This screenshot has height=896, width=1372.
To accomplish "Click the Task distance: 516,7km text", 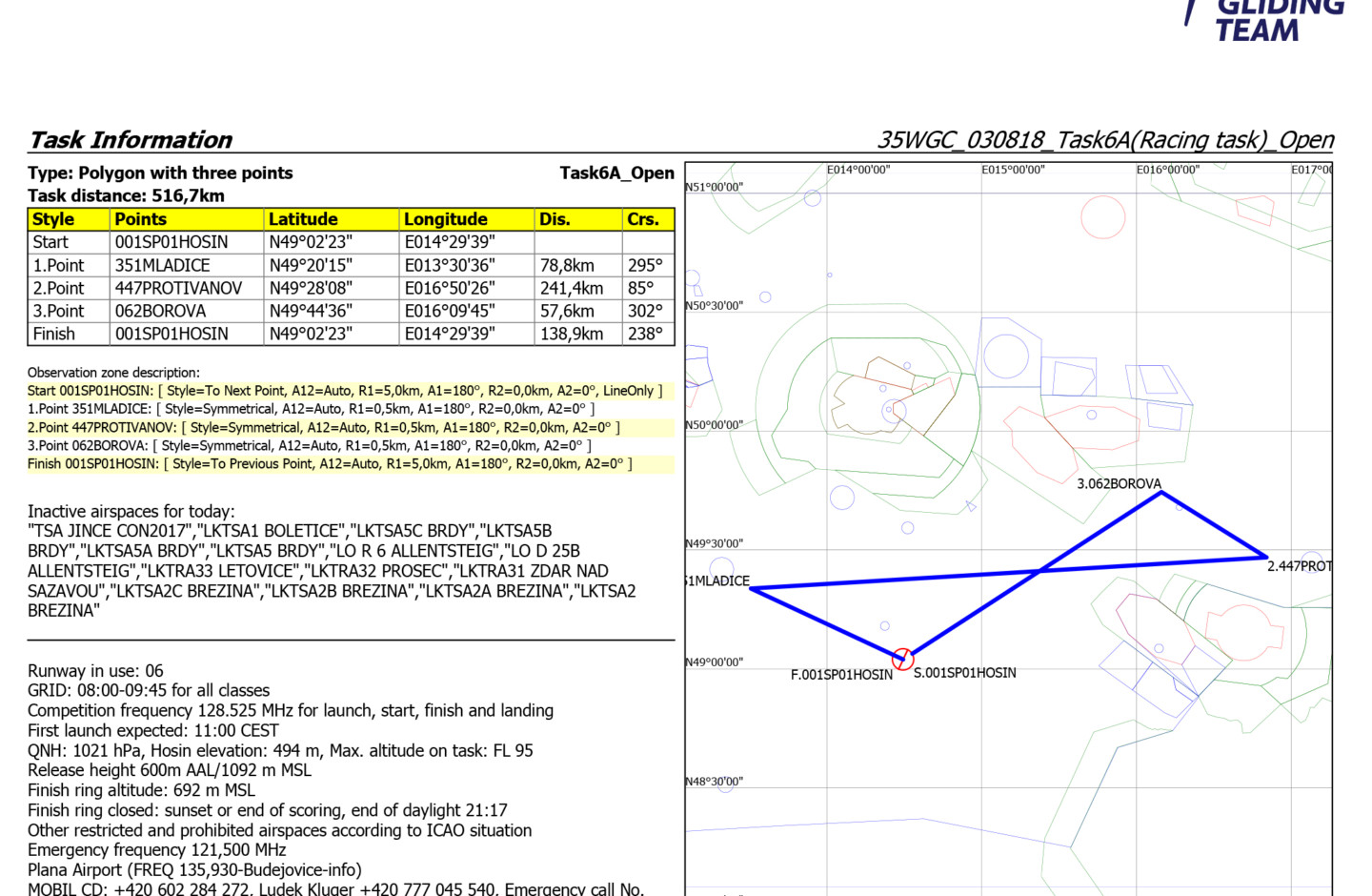I will [x=126, y=195].
